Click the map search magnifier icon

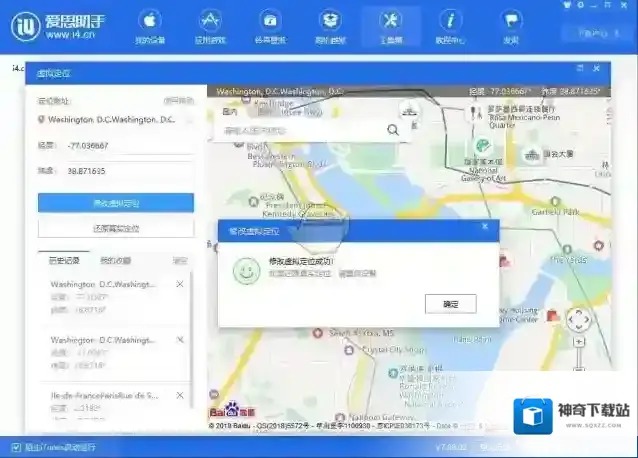pyautogui.click(x=393, y=129)
